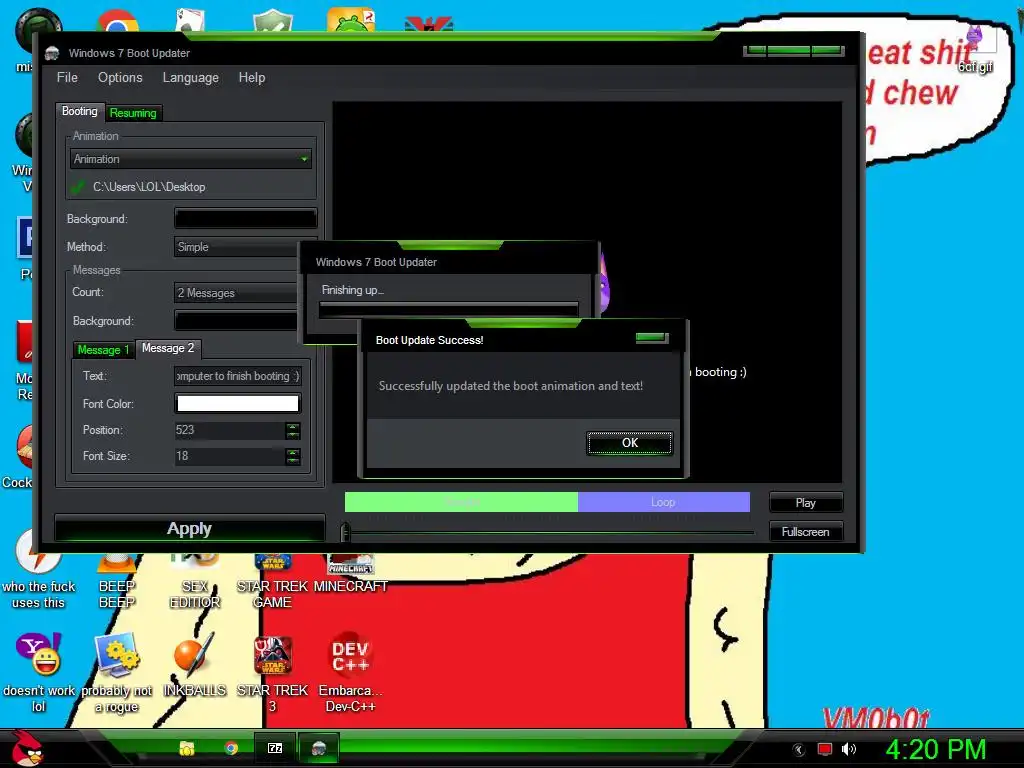Decrease Font Size with the down arrow

click(293, 460)
